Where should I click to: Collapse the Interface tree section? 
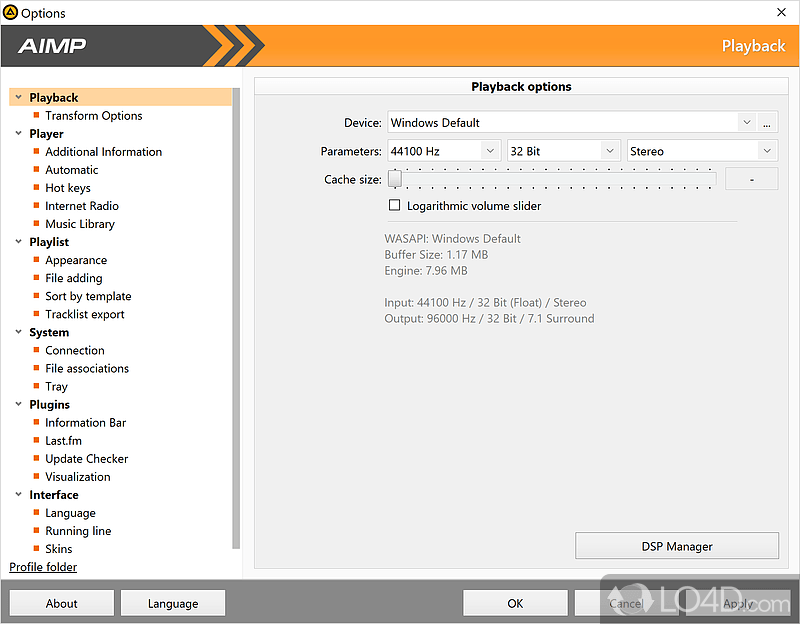(x=18, y=494)
